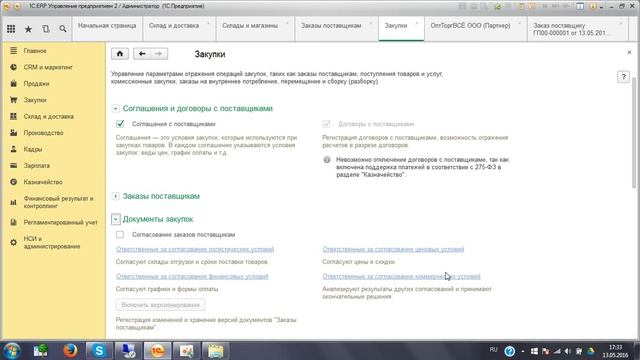Close the Закупки form with X
Image resolution: width=640 pixels, height=360 pixels.
(x=629, y=52)
